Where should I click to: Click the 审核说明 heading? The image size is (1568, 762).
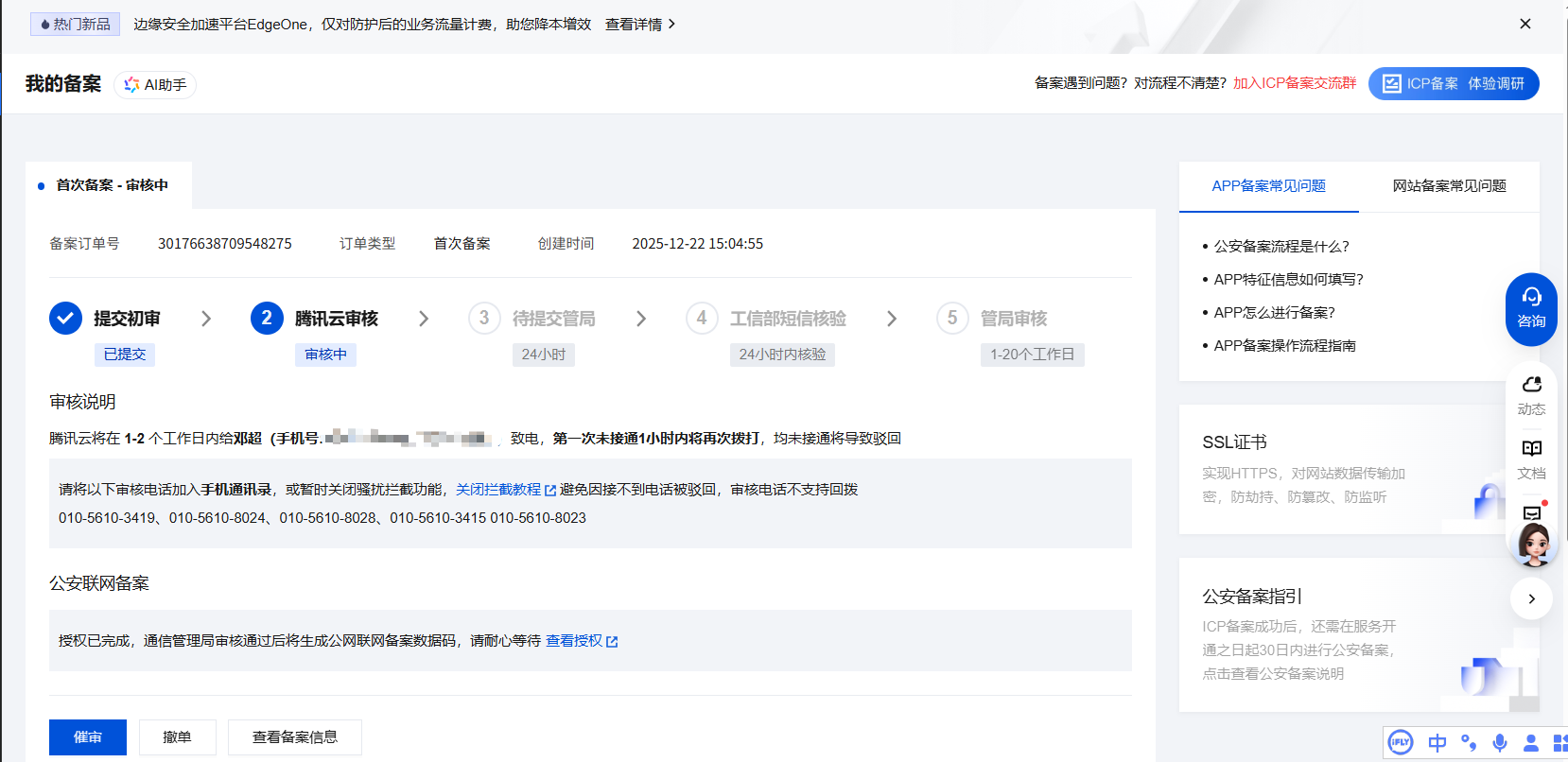coord(82,402)
